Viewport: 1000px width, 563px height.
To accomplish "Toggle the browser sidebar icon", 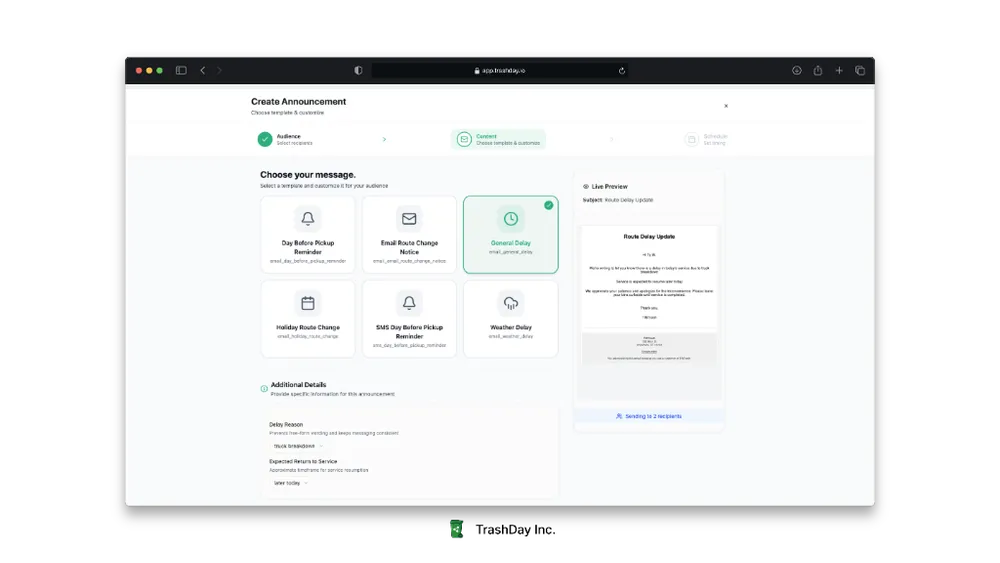I will 181,70.
